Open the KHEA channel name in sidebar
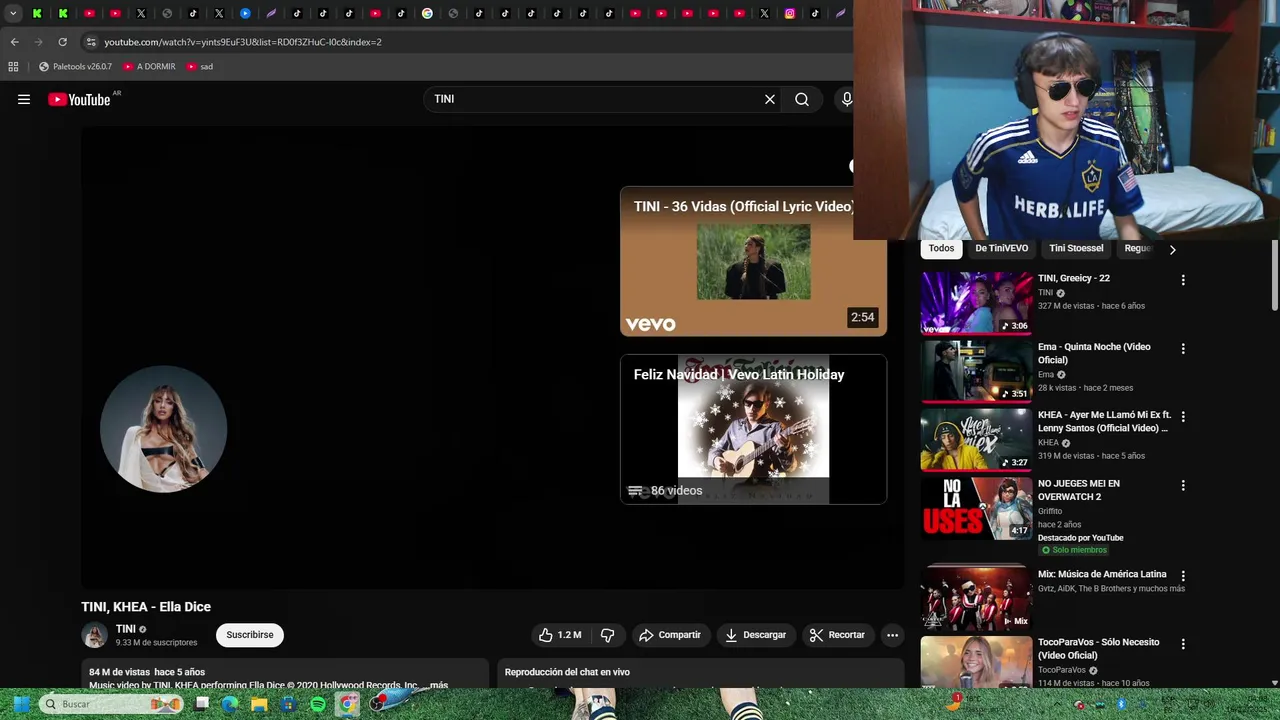The height and width of the screenshot is (720, 1280). [1048, 443]
